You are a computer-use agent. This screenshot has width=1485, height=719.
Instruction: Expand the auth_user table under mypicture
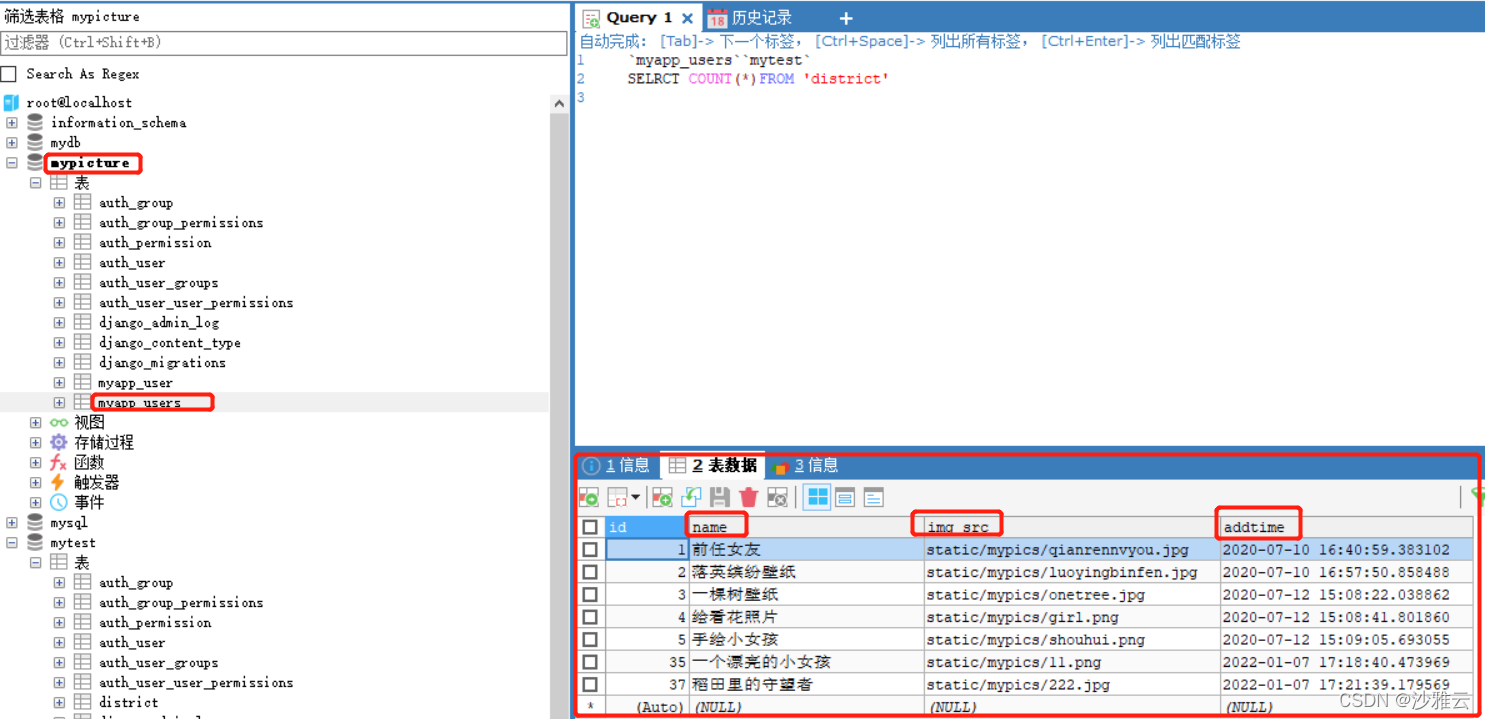59,262
